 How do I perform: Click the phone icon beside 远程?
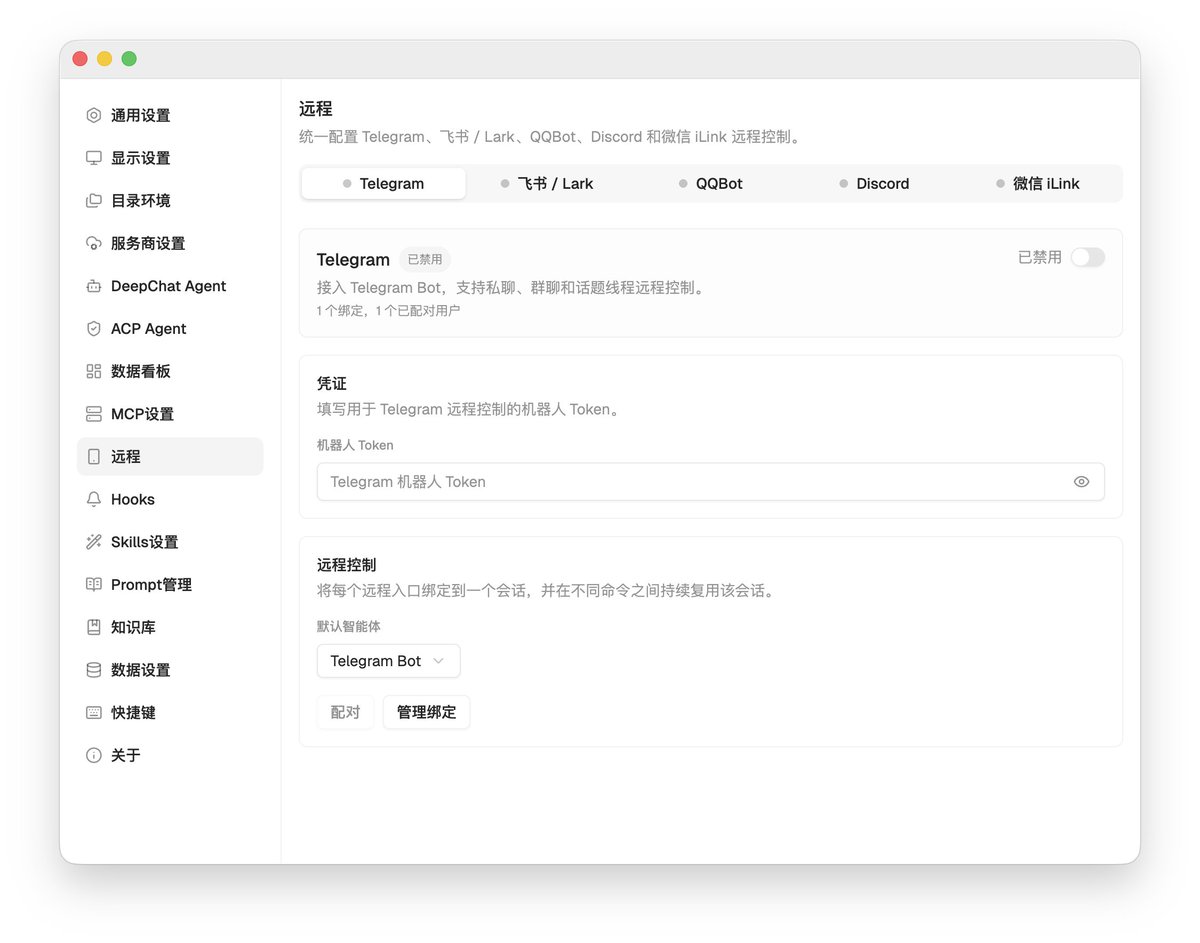[94, 456]
